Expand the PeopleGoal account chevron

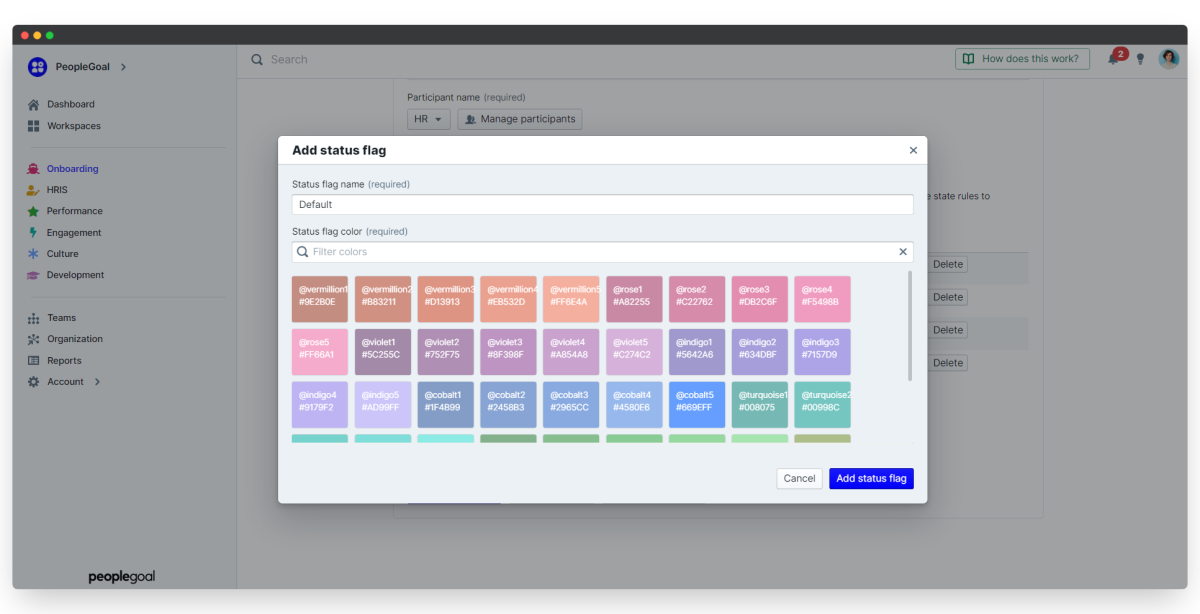[x=123, y=67]
